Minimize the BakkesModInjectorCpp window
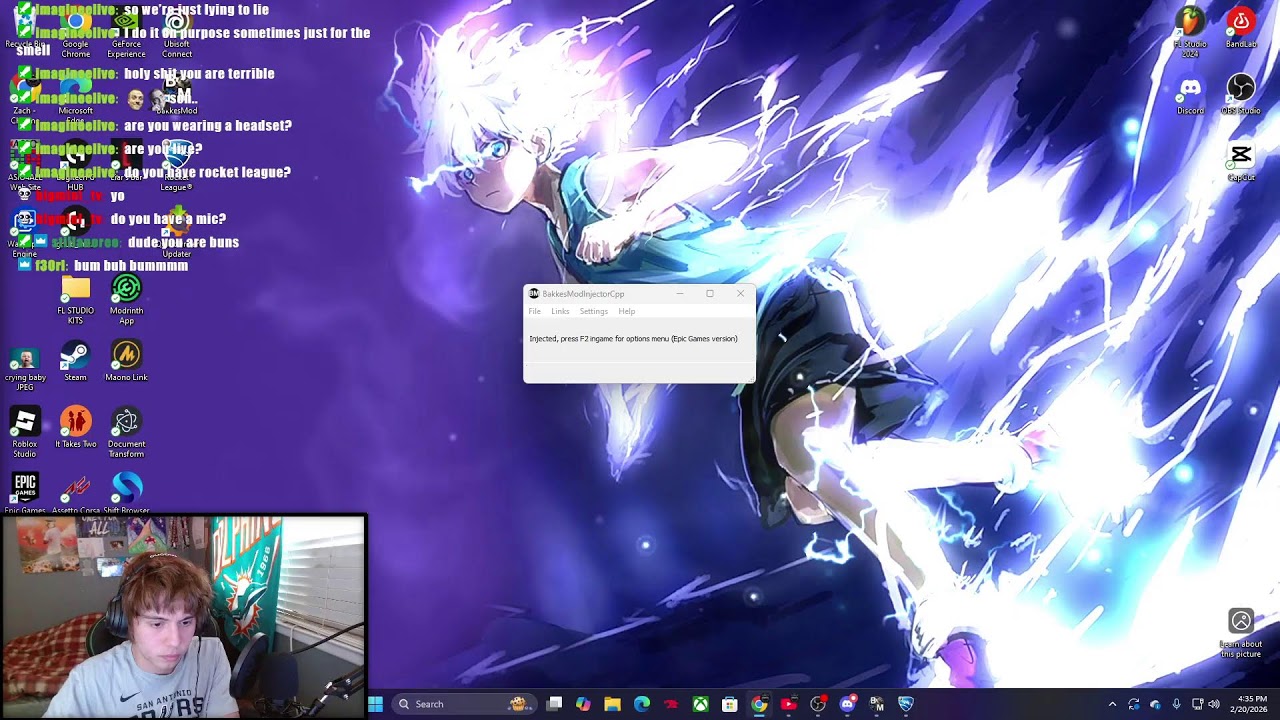 pos(680,294)
